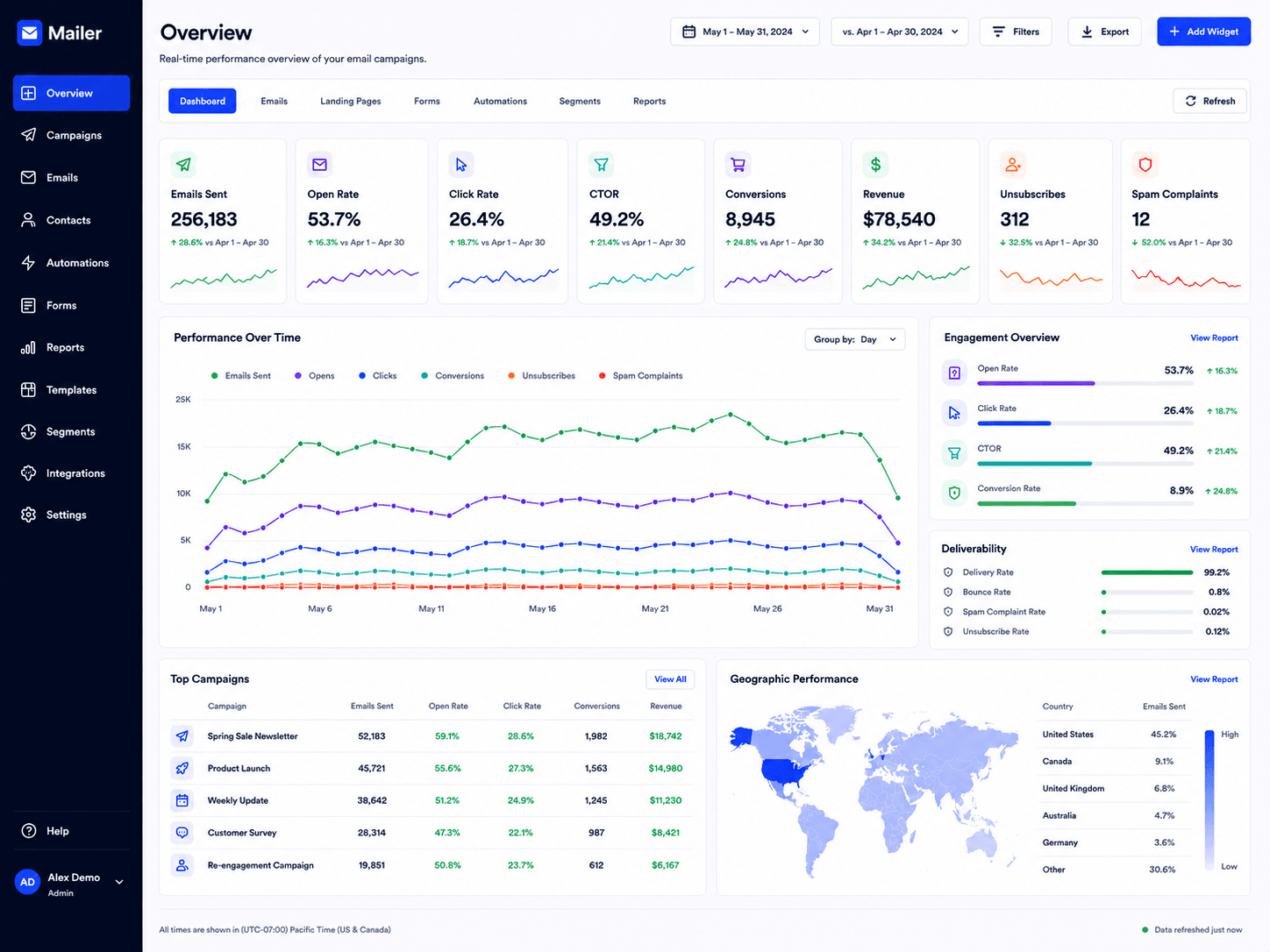This screenshot has height=952, width=1270.
Task: Click the Product Launch rocket icon
Action: [182, 768]
